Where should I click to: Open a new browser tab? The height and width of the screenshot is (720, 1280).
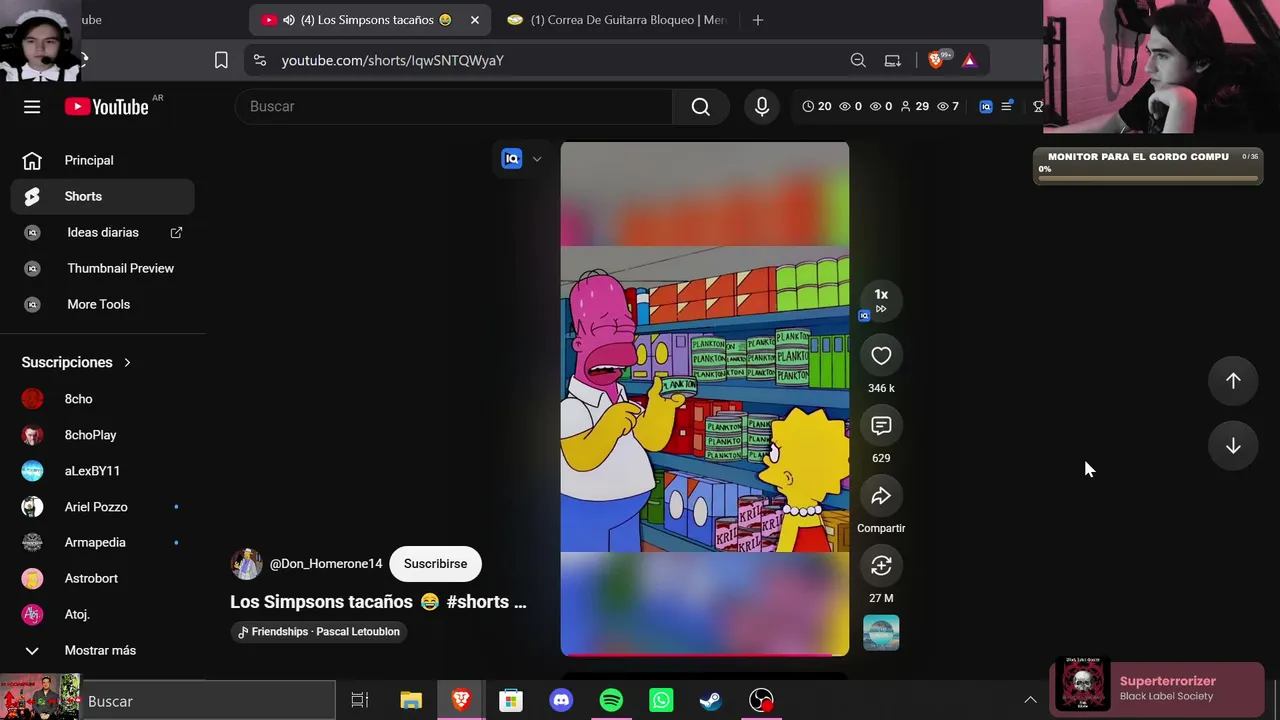pyautogui.click(x=758, y=20)
